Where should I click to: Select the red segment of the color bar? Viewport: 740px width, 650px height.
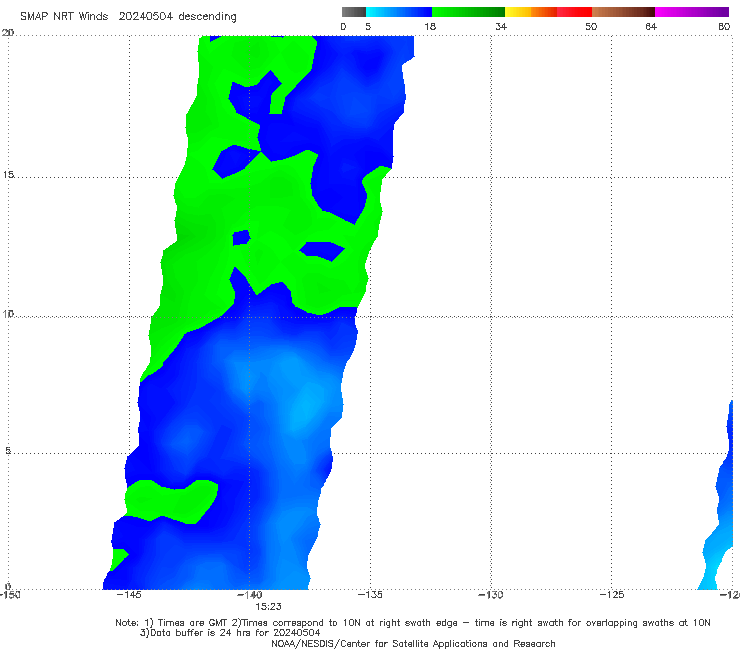click(x=575, y=12)
